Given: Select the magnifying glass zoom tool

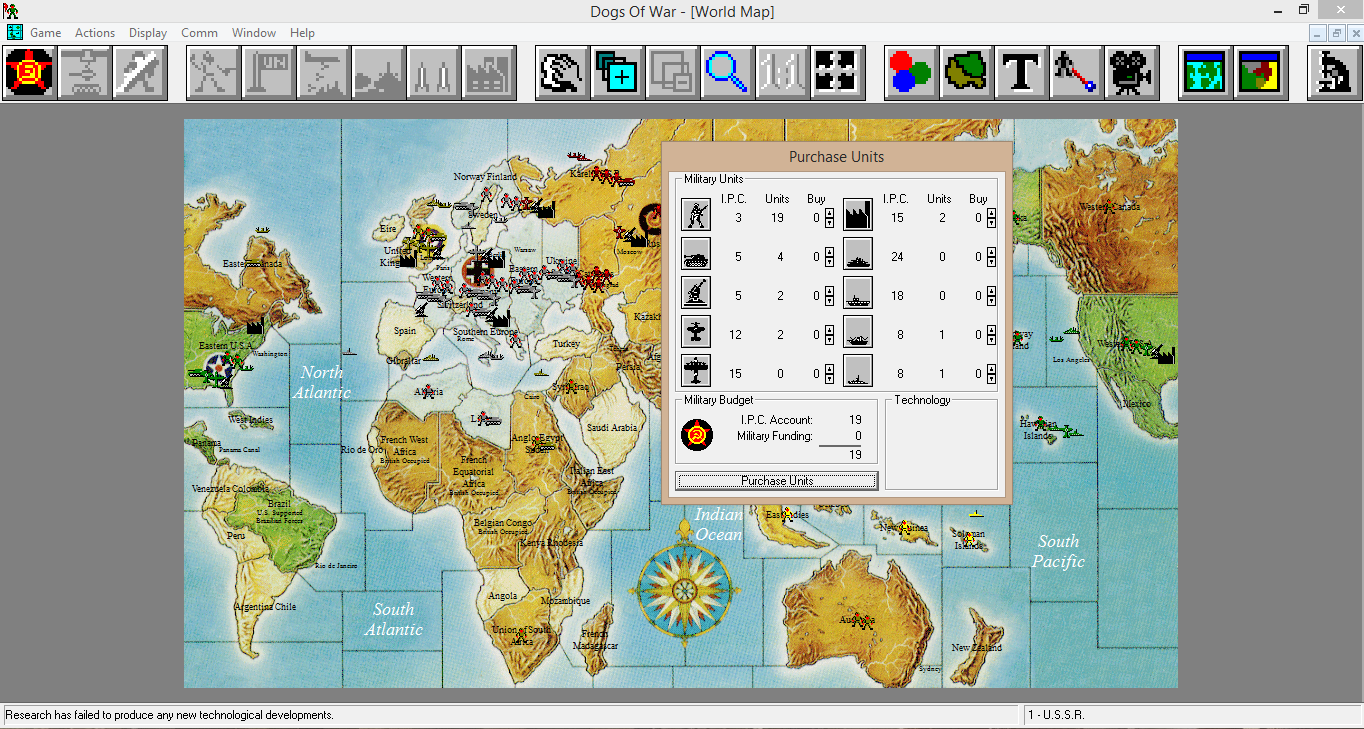Looking at the screenshot, I should click(x=727, y=72).
